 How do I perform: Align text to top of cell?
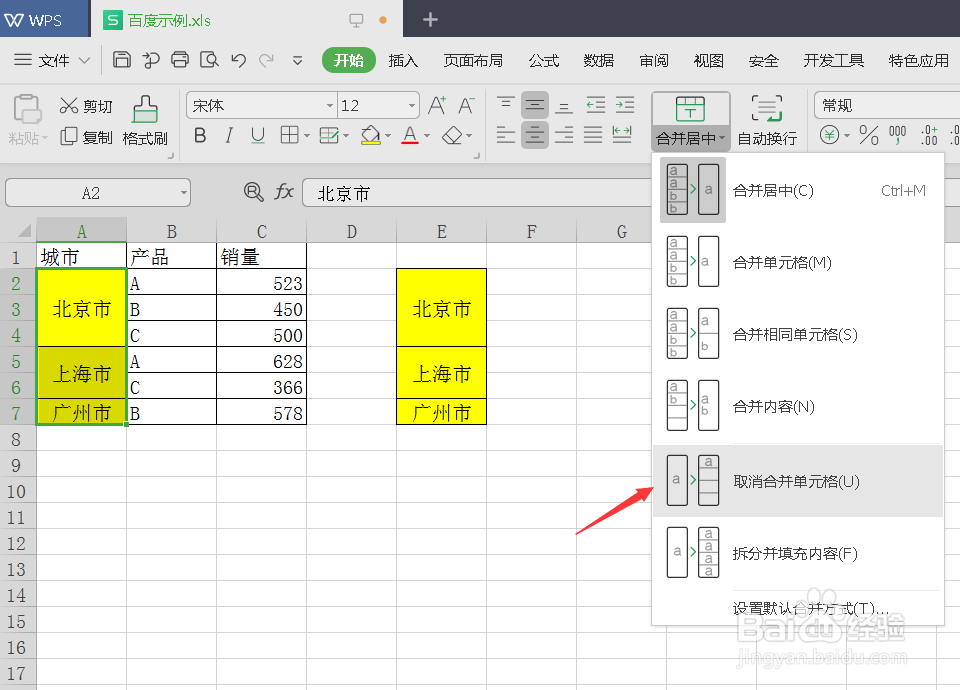tap(505, 105)
